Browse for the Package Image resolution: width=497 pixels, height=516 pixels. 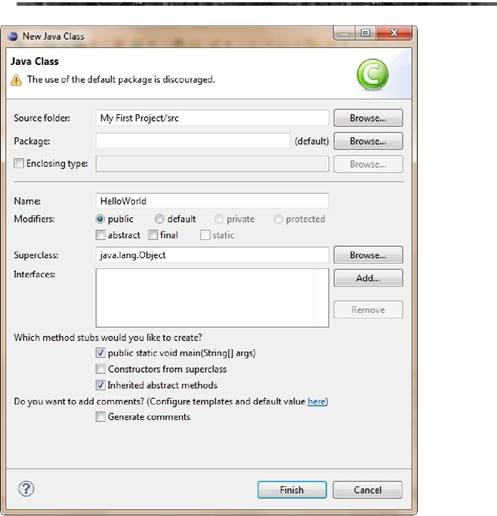[x=368, y=141]
